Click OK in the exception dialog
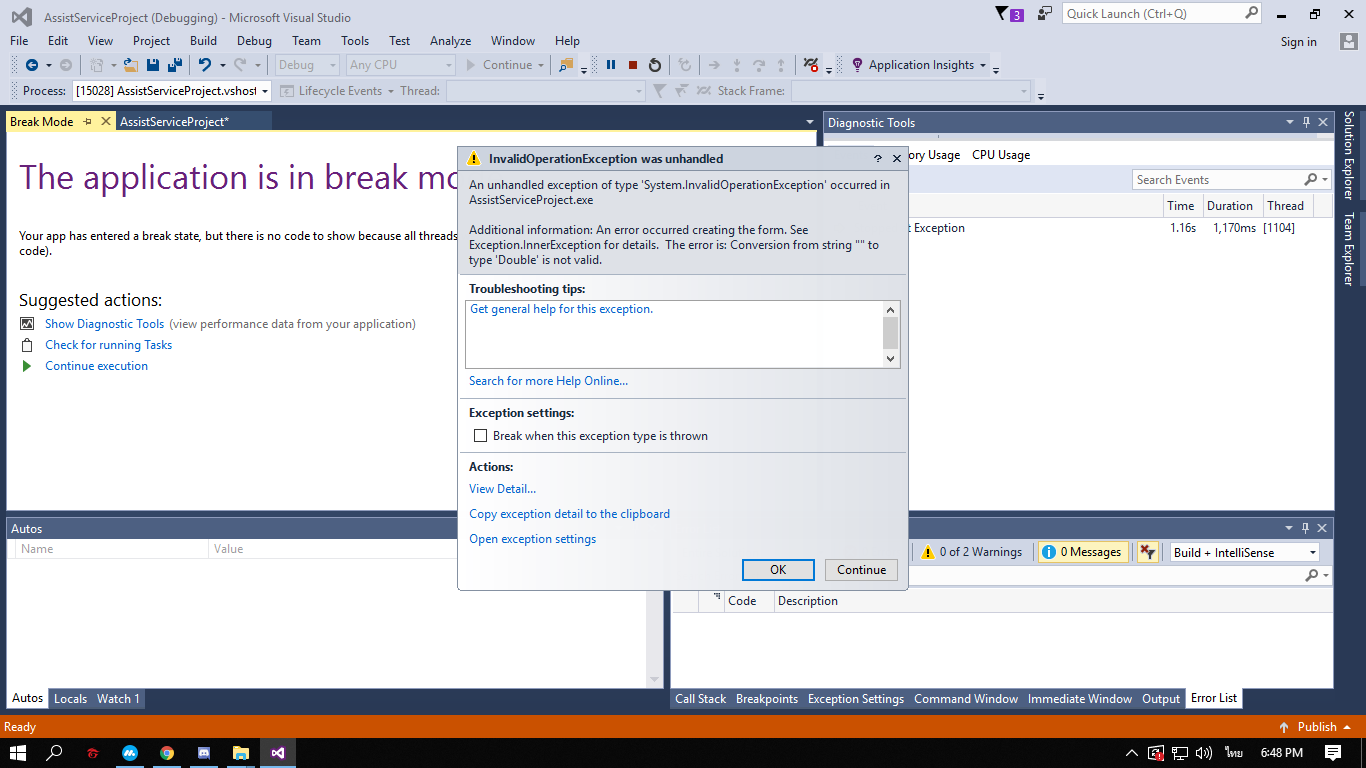Image resolution: width=1366 pixels, height=768 pixels. point(778,570)
